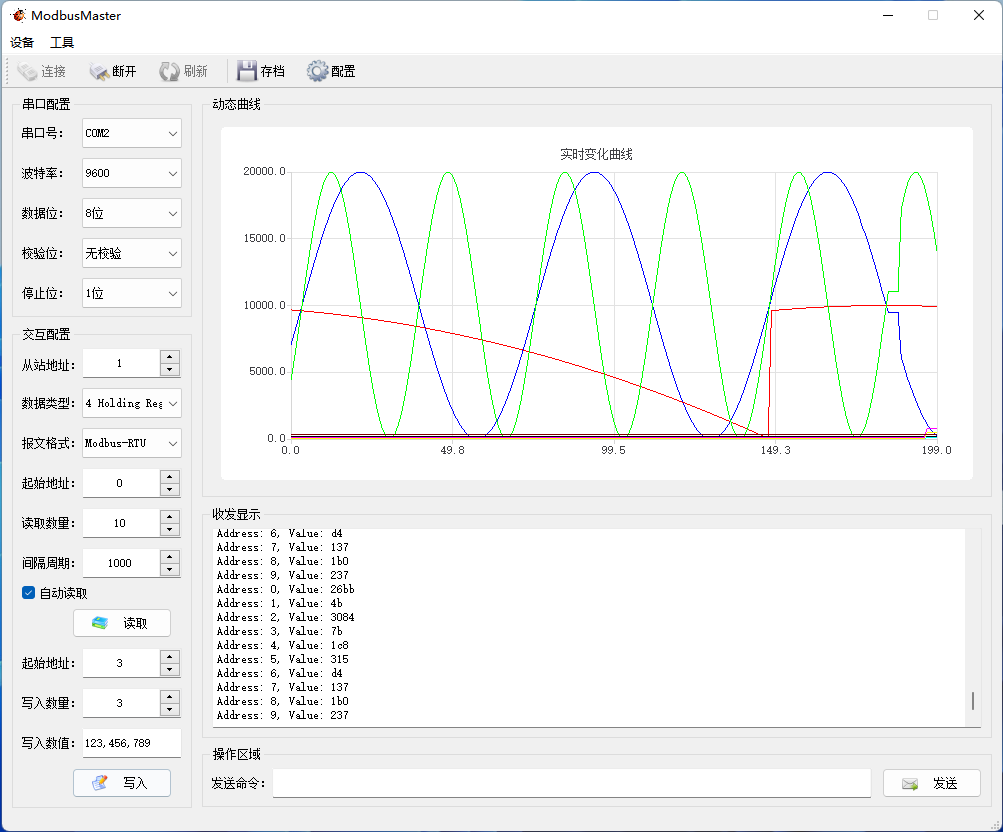Click the send (发送) button
The width and height of the screenshot is (1003, 832).
point(931,783)
